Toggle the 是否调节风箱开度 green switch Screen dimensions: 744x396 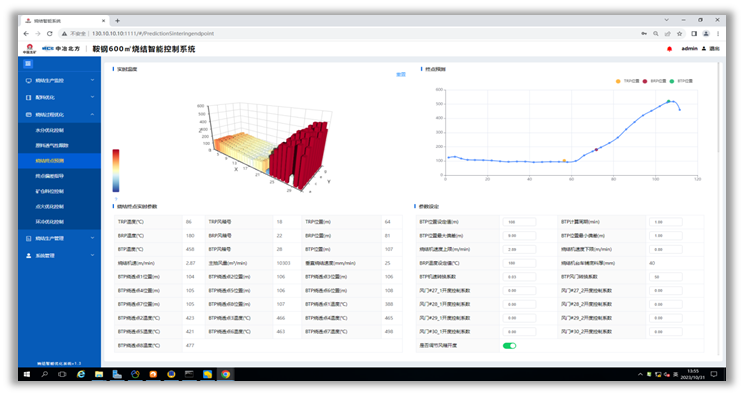click(x=509, y=346)
